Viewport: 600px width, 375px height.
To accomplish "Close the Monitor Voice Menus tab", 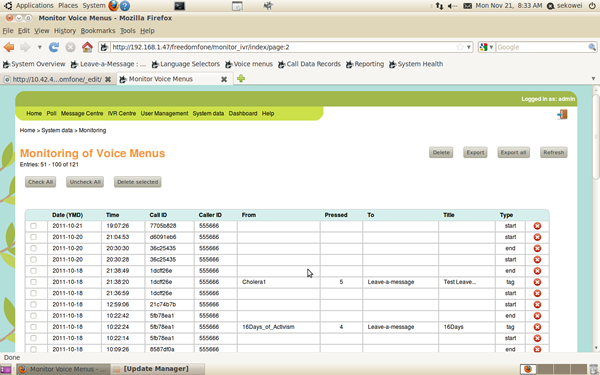I will point(224,79).
